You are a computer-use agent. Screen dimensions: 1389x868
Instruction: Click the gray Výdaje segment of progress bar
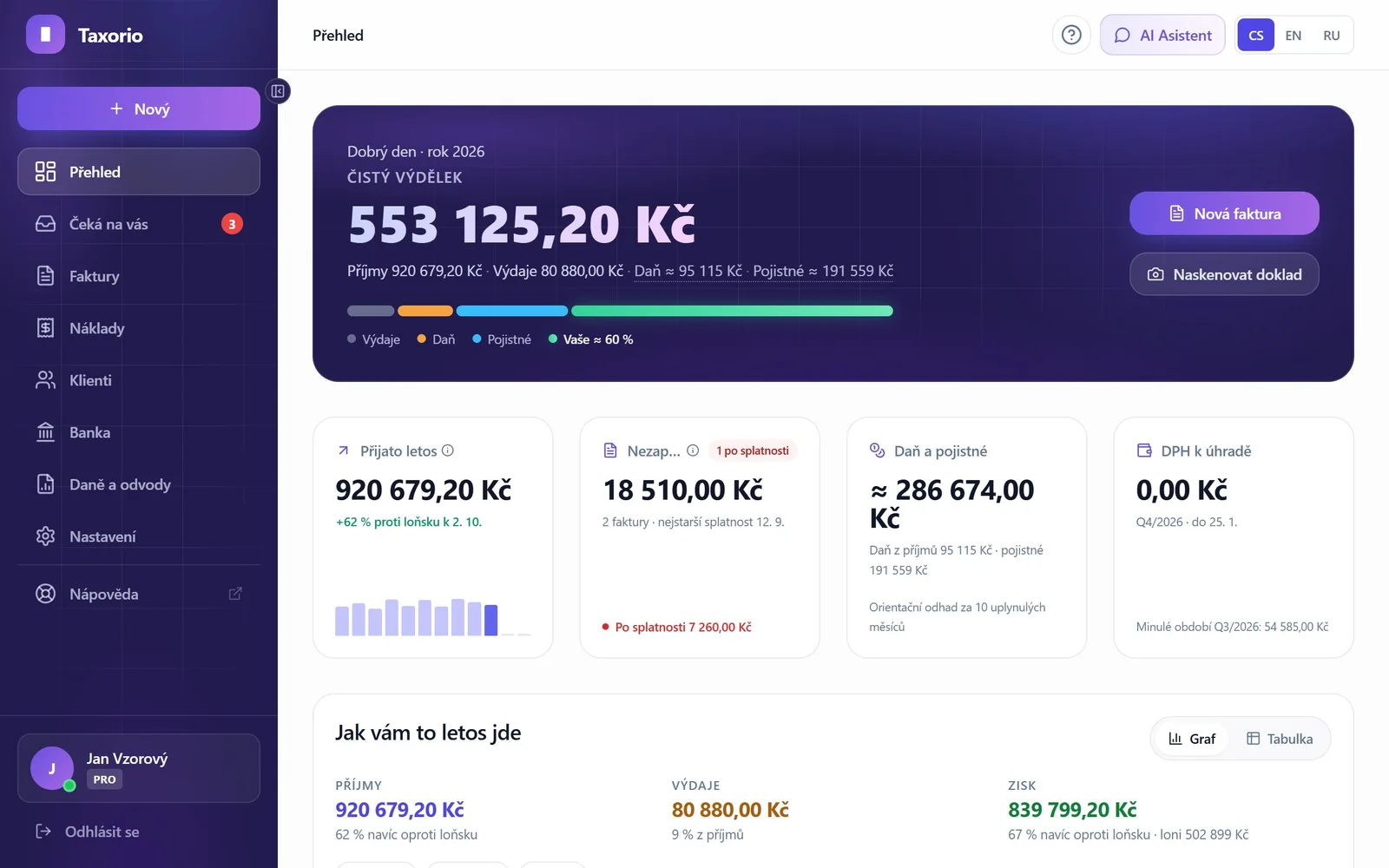click(x=371, y=311)
